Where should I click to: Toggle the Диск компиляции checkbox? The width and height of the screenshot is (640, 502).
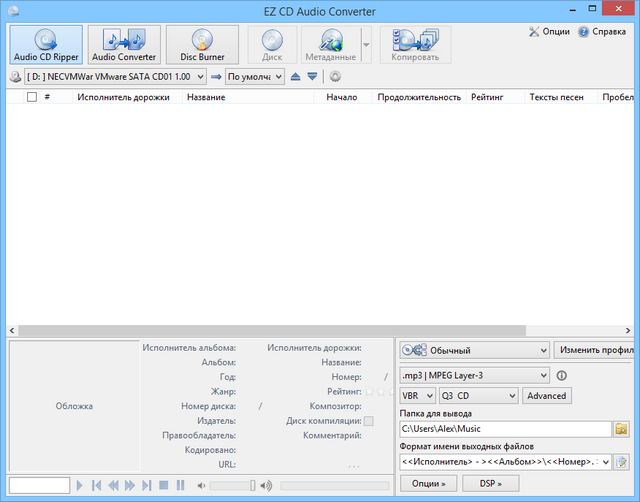[368, 421]
